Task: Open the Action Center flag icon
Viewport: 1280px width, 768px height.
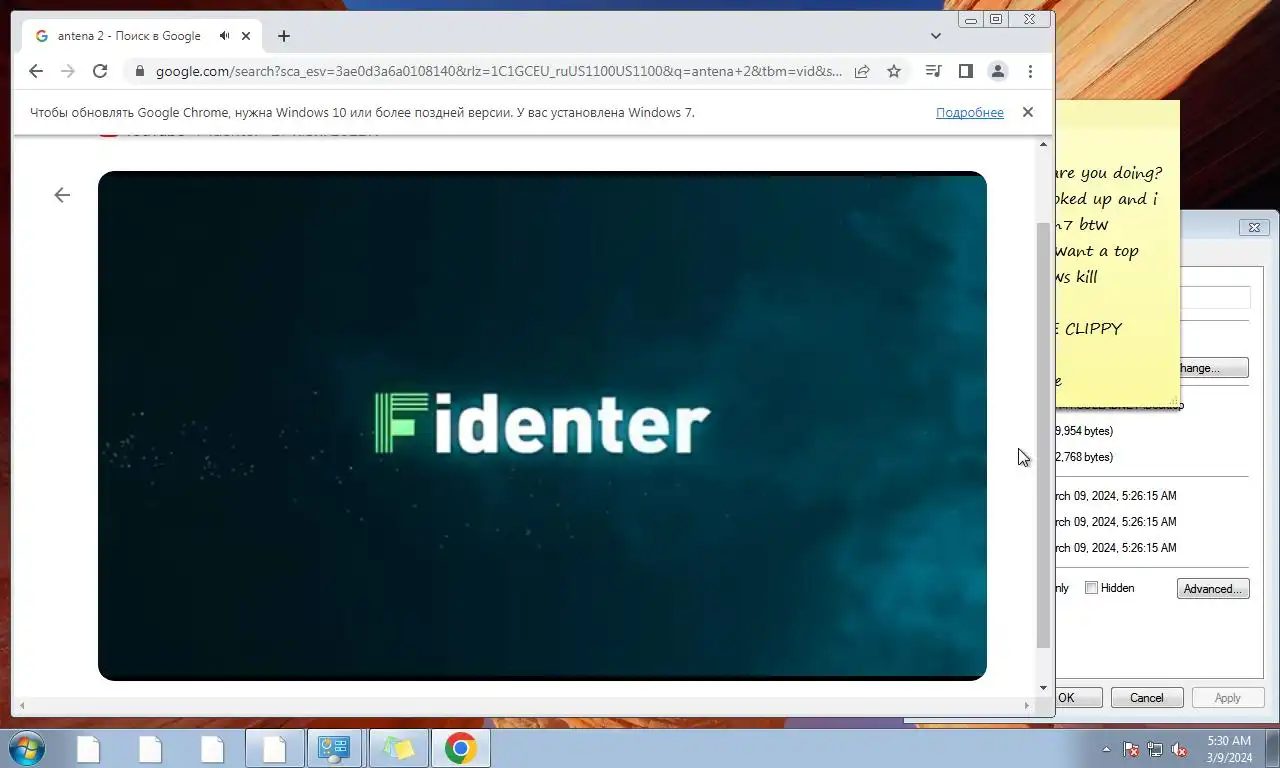Action: 1131,749
